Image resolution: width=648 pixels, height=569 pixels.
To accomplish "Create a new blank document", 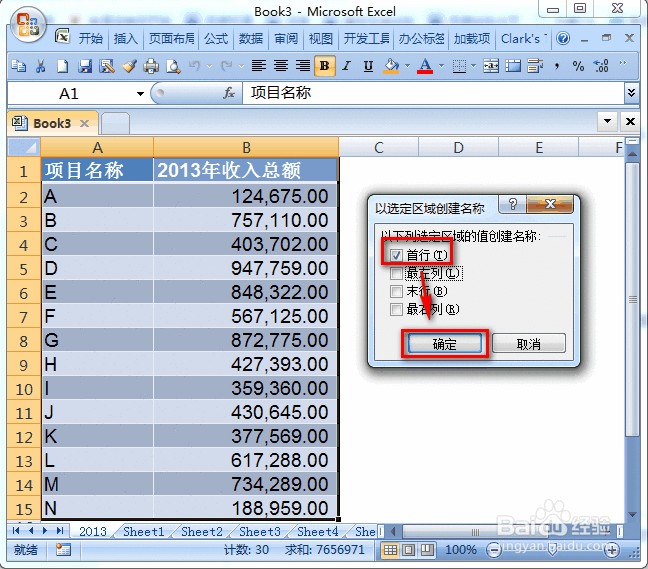I will click(x=62, y=66).
